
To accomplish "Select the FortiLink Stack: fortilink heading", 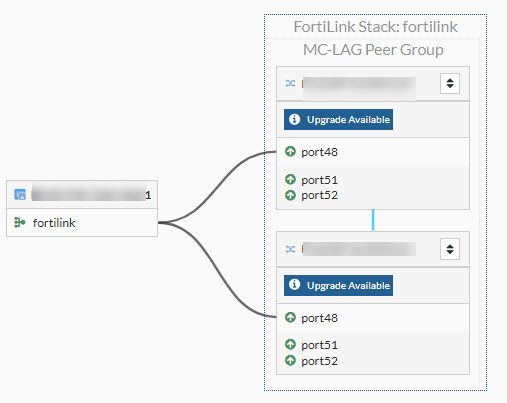I will point(375,27).
